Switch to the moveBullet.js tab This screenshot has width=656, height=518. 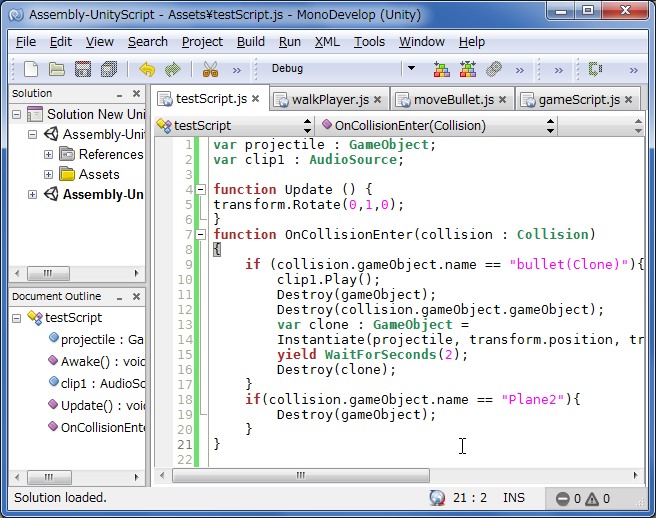pos(453,99)
